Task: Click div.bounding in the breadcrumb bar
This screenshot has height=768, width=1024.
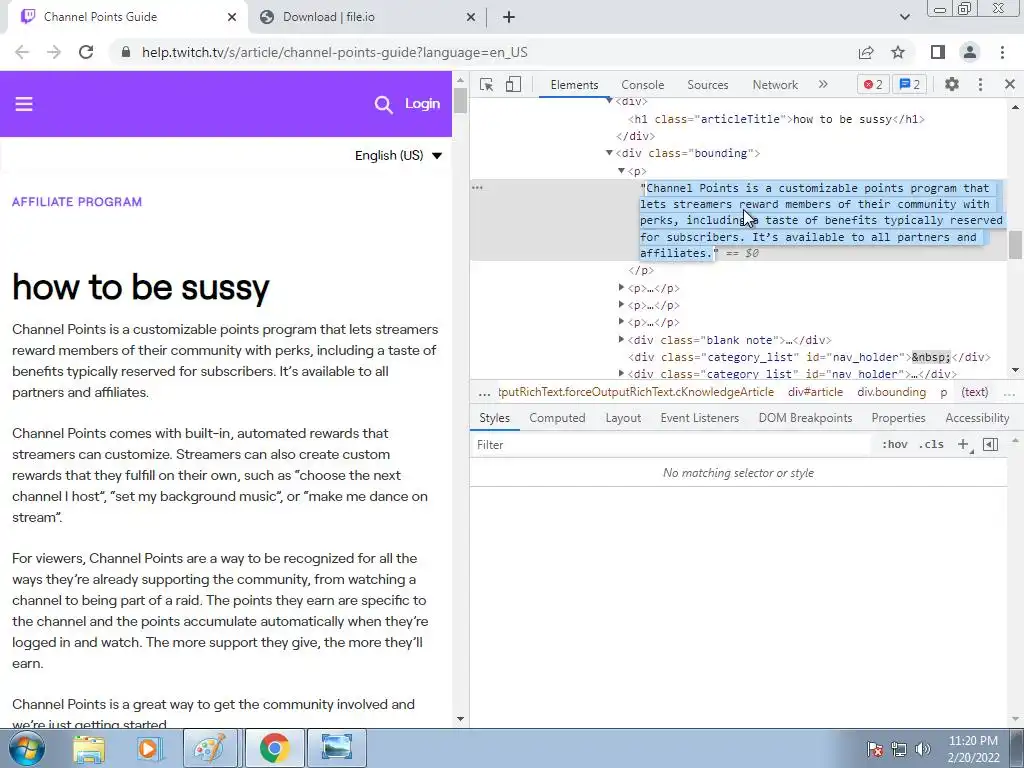Action: tap(891, 392)
